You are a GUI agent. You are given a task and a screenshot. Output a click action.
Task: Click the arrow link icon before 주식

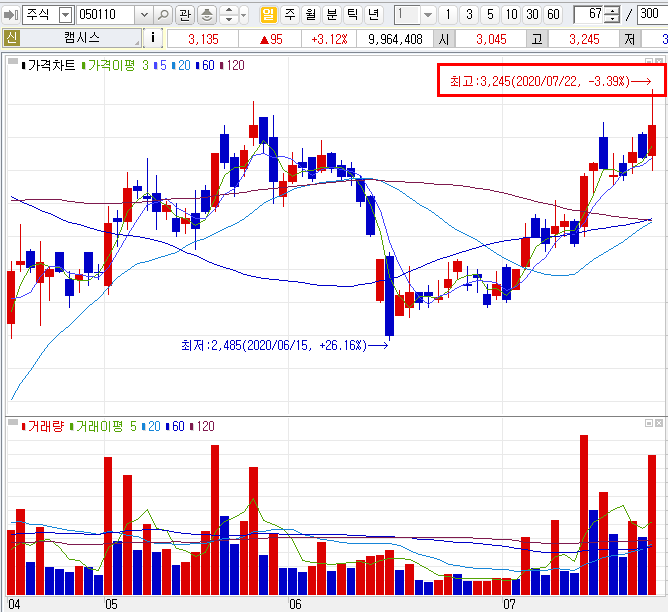click(x=10, y=15)
